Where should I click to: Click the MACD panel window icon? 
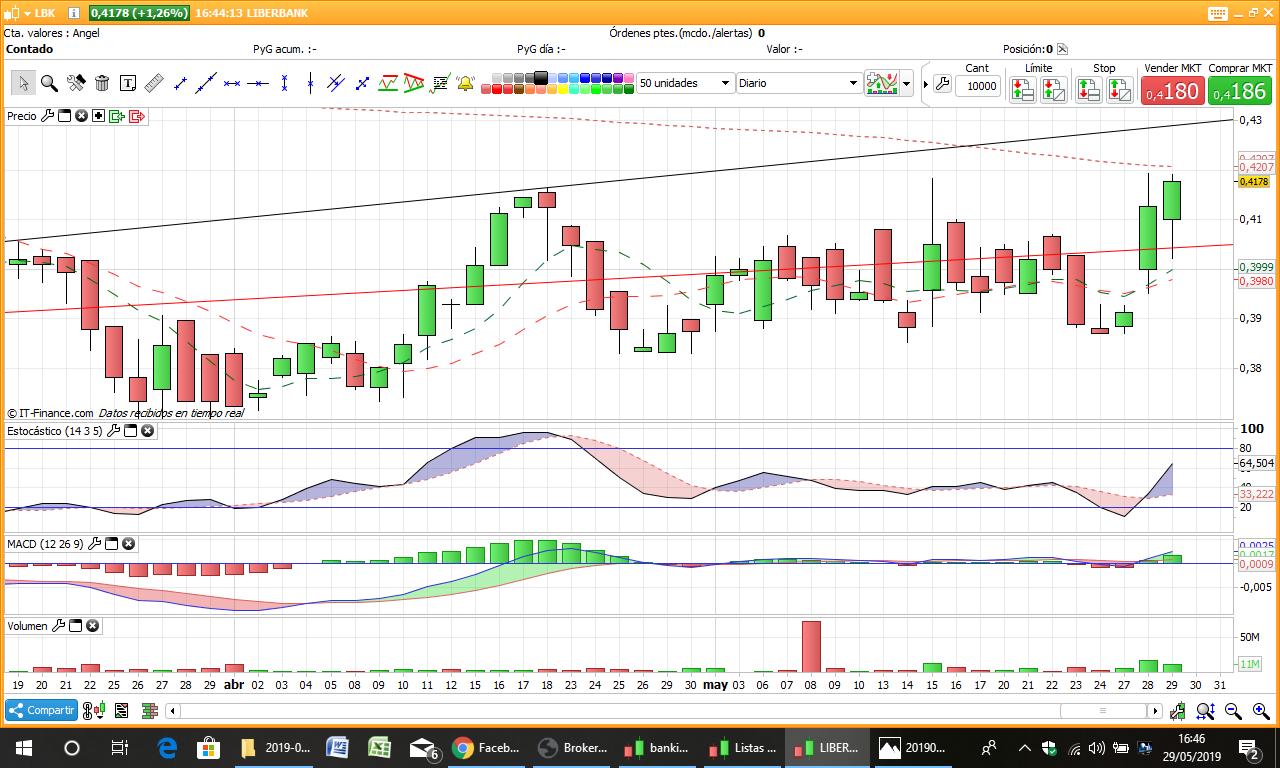click(x=112, y=544)
